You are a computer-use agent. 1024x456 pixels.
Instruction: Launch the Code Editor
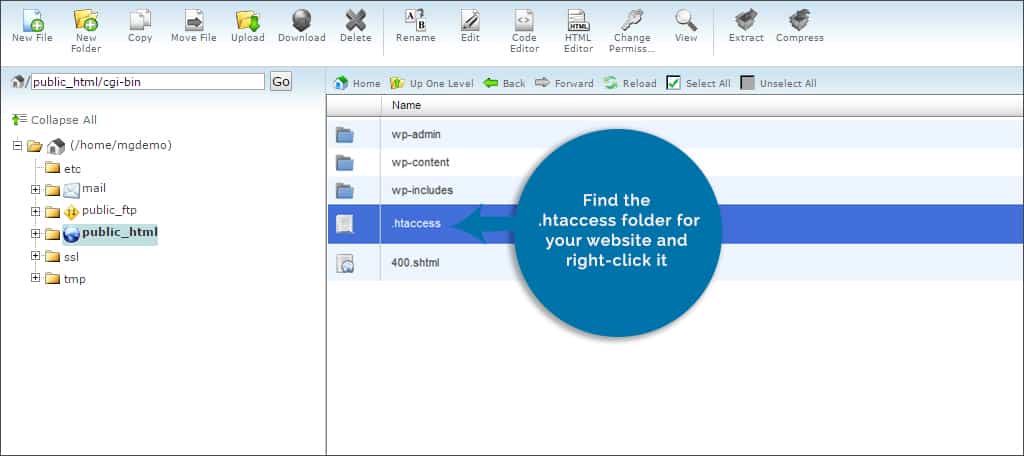click(524, 31)
